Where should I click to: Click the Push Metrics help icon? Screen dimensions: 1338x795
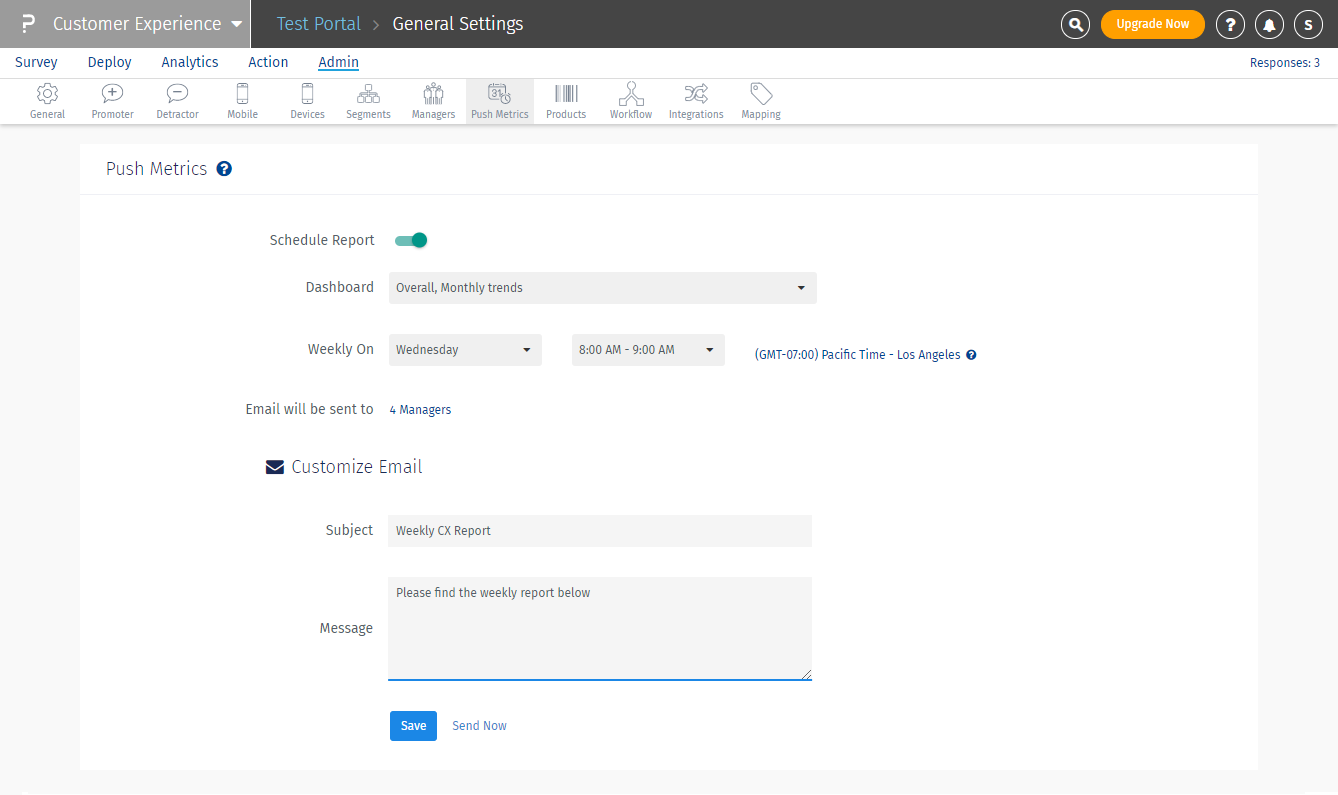point(224,169)
